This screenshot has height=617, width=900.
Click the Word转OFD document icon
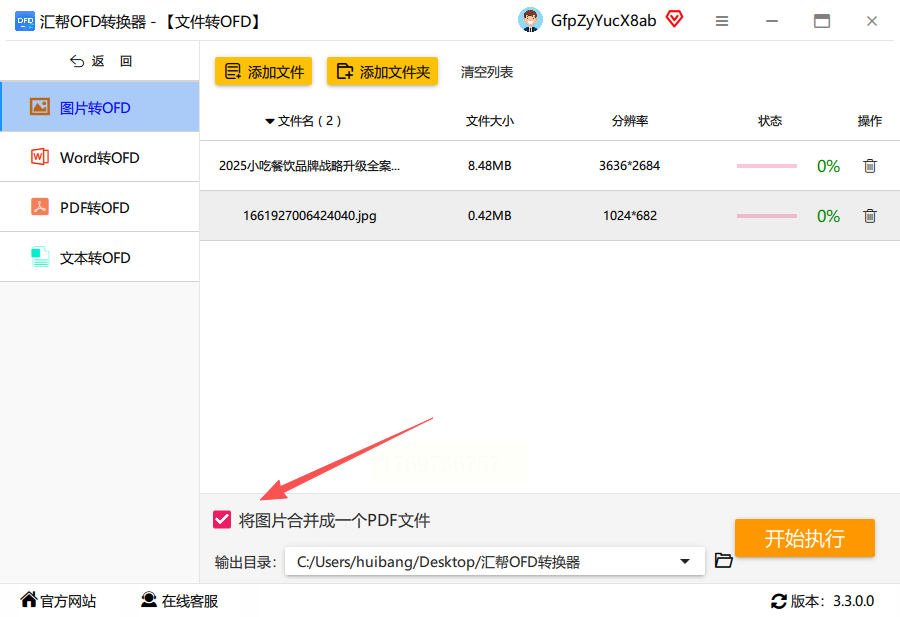tap(40, 157)
